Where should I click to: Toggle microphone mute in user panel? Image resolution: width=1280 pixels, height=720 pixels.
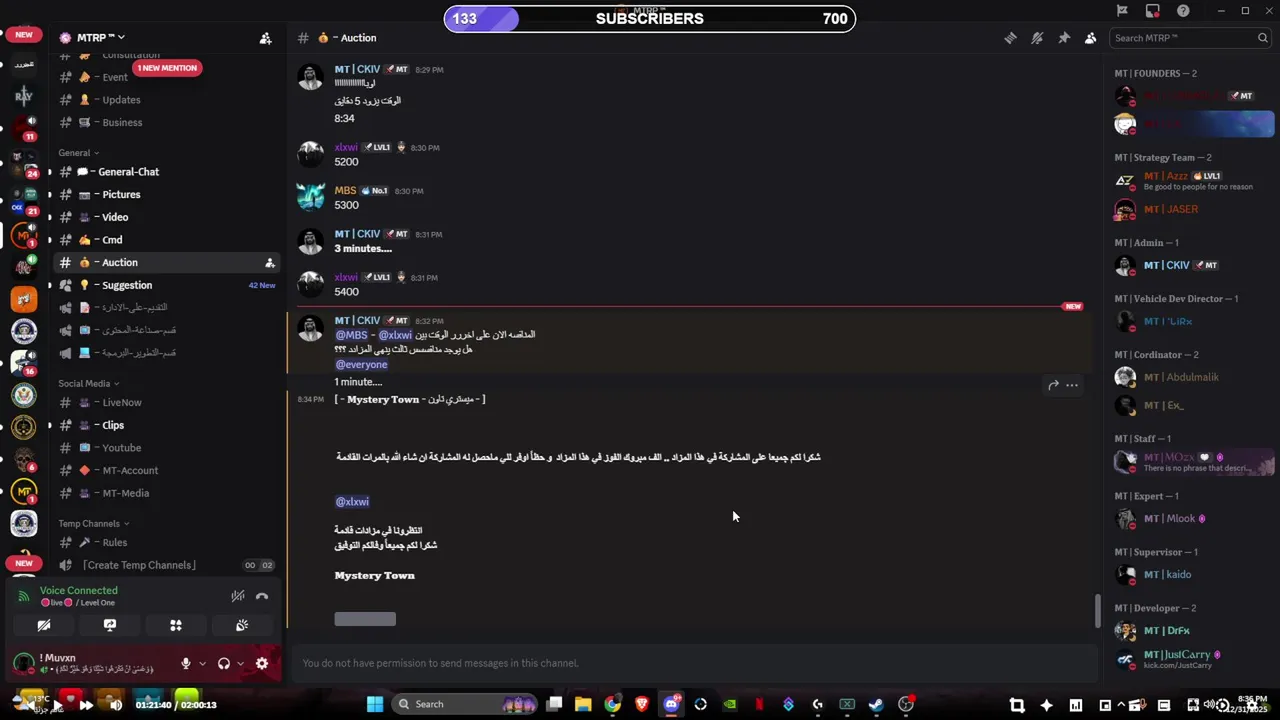click(185, 663)
